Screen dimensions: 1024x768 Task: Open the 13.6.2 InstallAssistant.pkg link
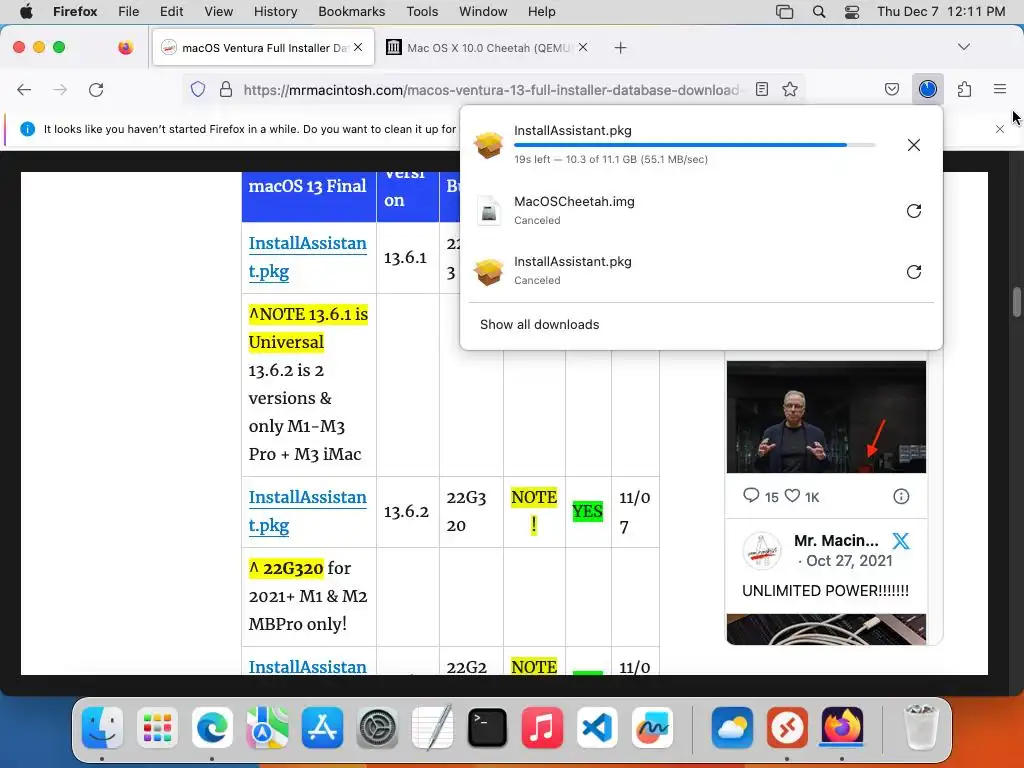(308, 511)
